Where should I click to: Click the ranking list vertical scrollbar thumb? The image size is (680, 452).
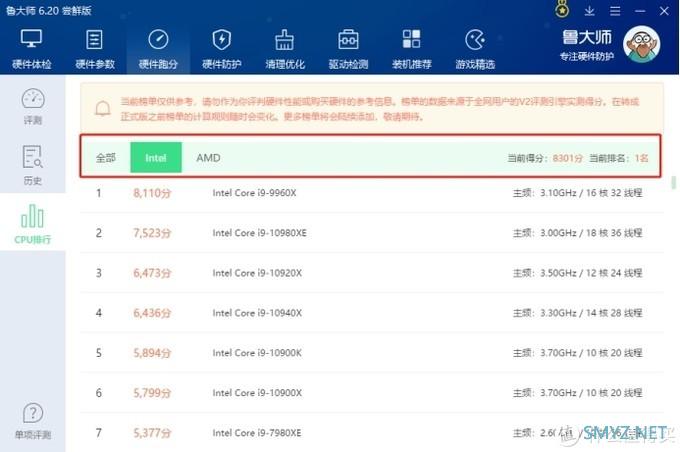click(x=673, y=182)
